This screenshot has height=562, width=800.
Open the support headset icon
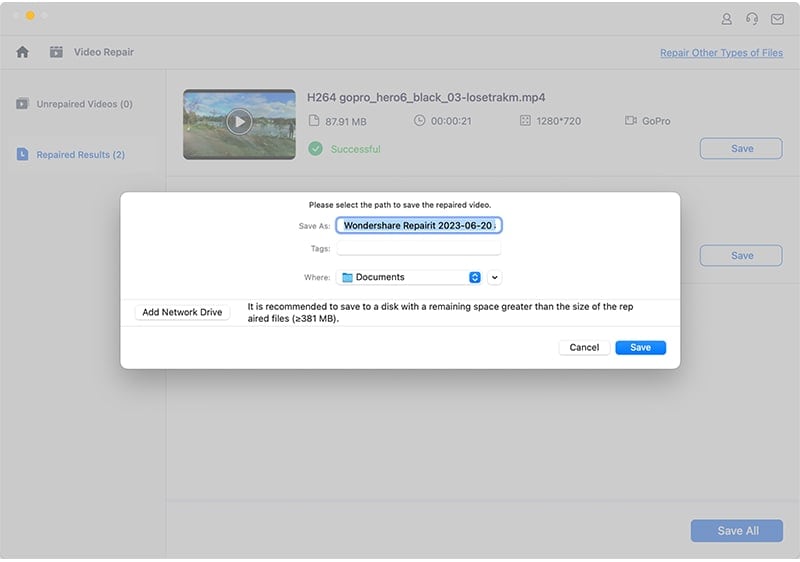[x=752, y=19]
